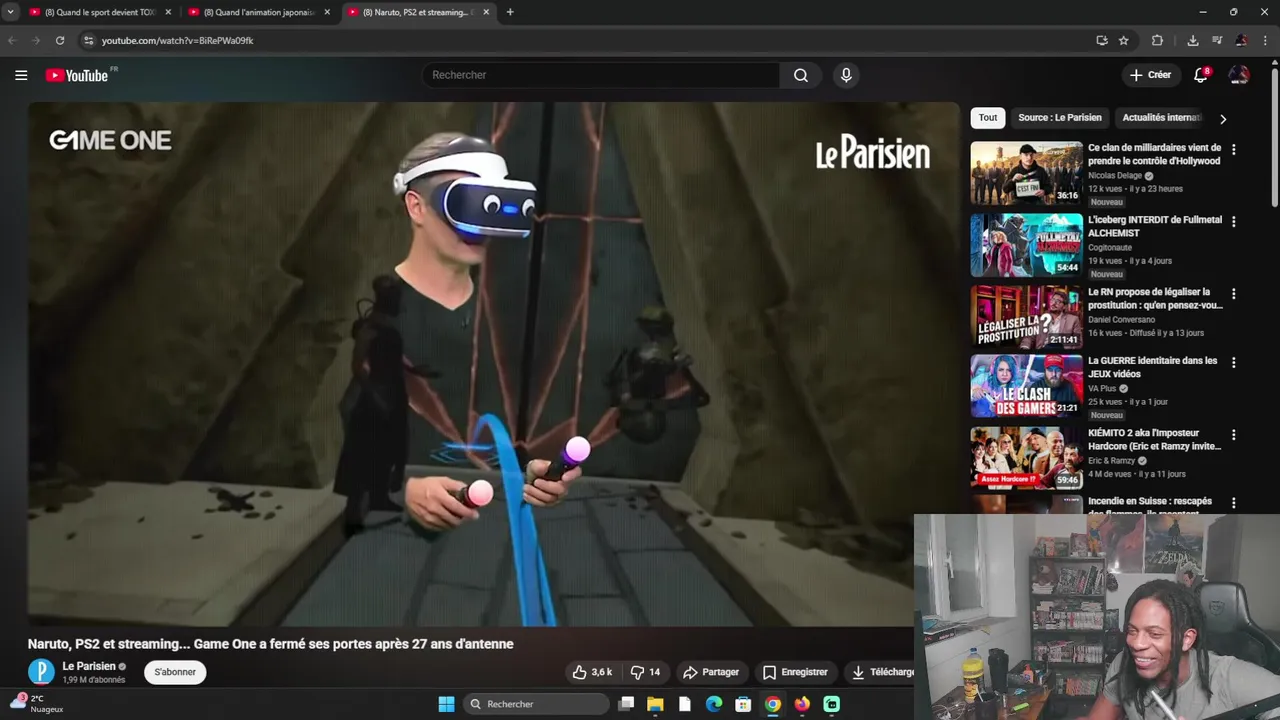Open Le Parisien channel avatar
1280x720 pixels.
(41, 672)
